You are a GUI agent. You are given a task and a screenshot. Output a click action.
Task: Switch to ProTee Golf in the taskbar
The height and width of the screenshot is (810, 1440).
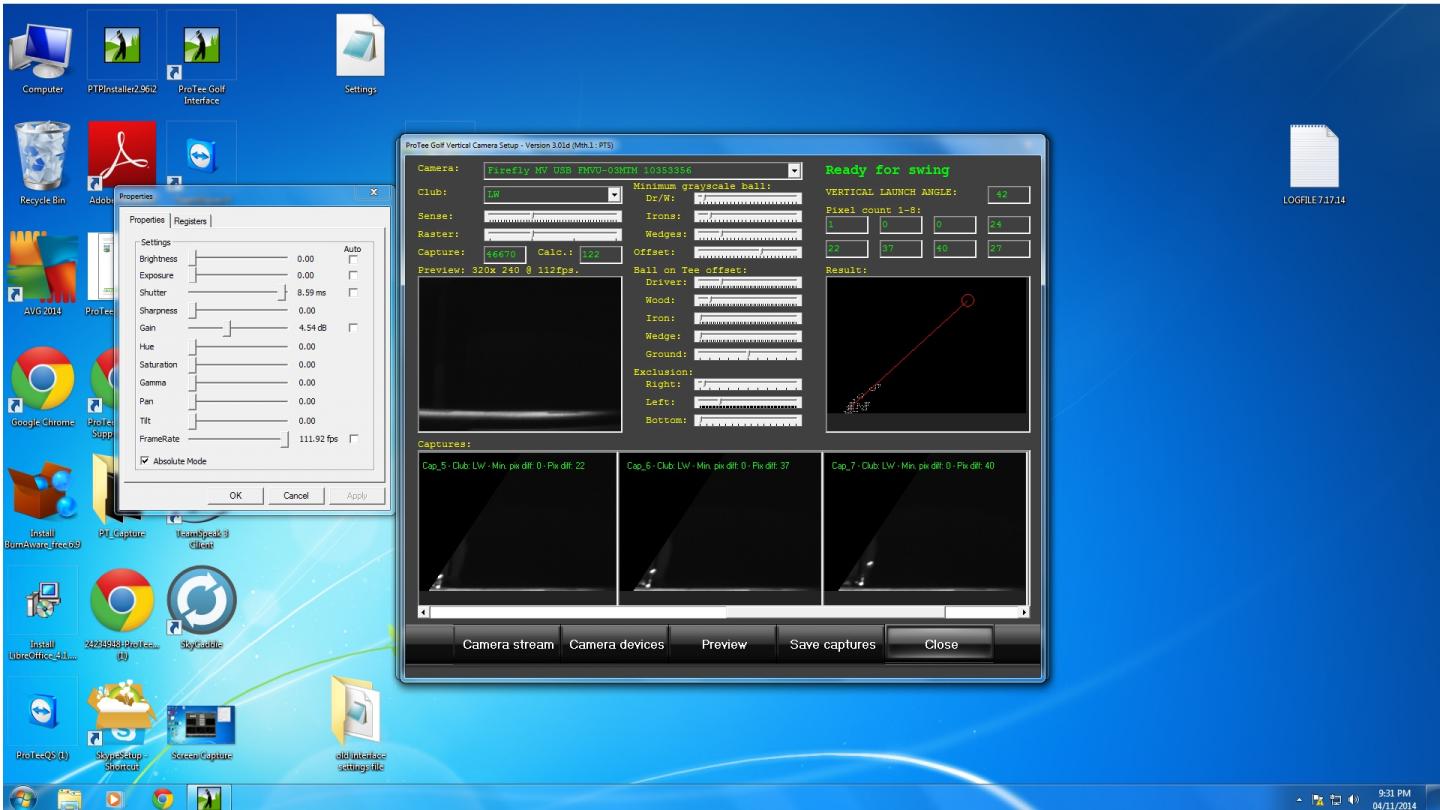(209, 797)
